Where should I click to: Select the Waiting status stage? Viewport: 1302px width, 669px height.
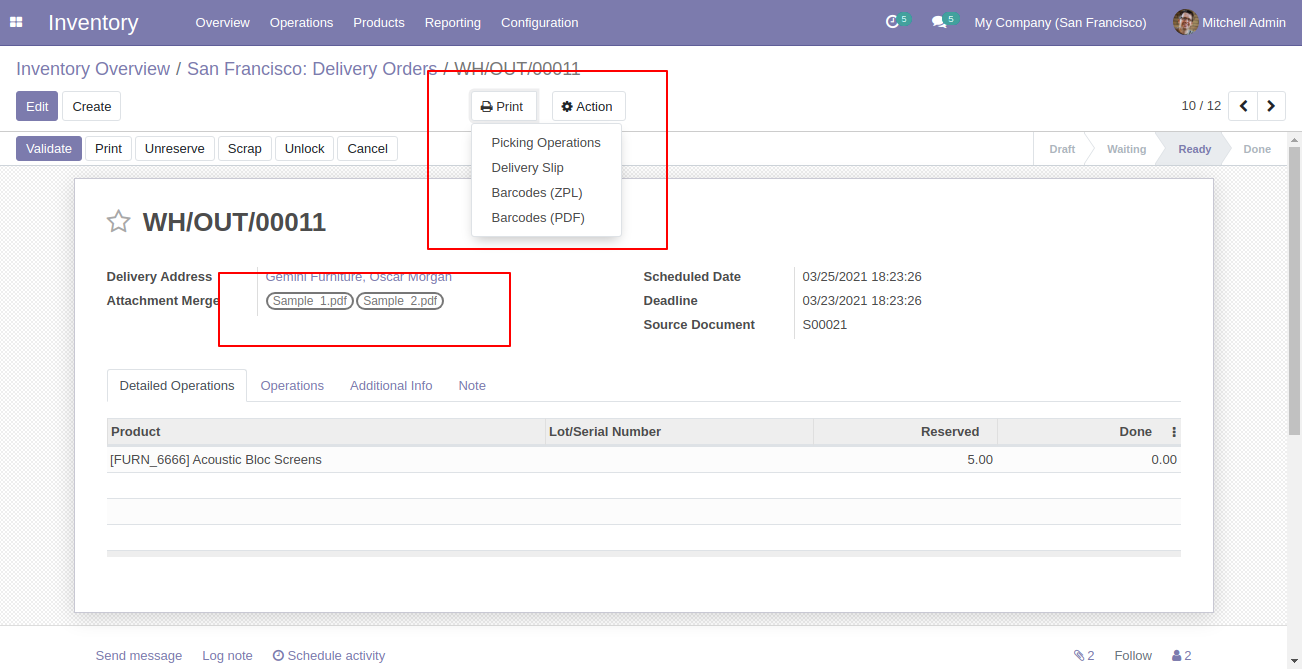tap(1126, 149)
